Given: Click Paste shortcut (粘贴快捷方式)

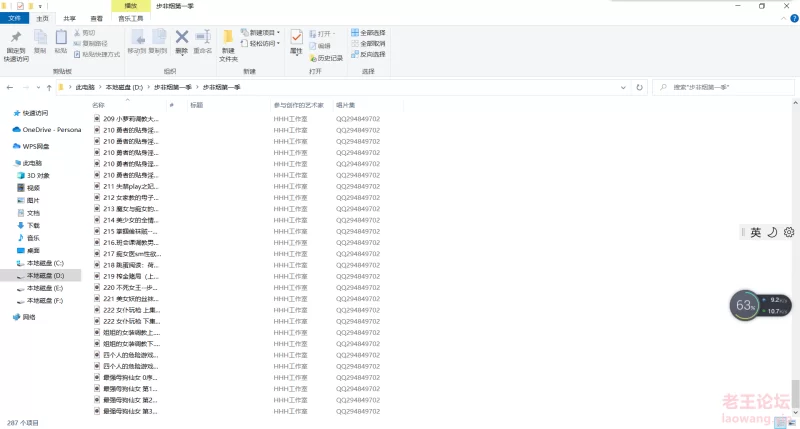Looking at the screenshot, I should pyautogui.click(x=97, y=54).
